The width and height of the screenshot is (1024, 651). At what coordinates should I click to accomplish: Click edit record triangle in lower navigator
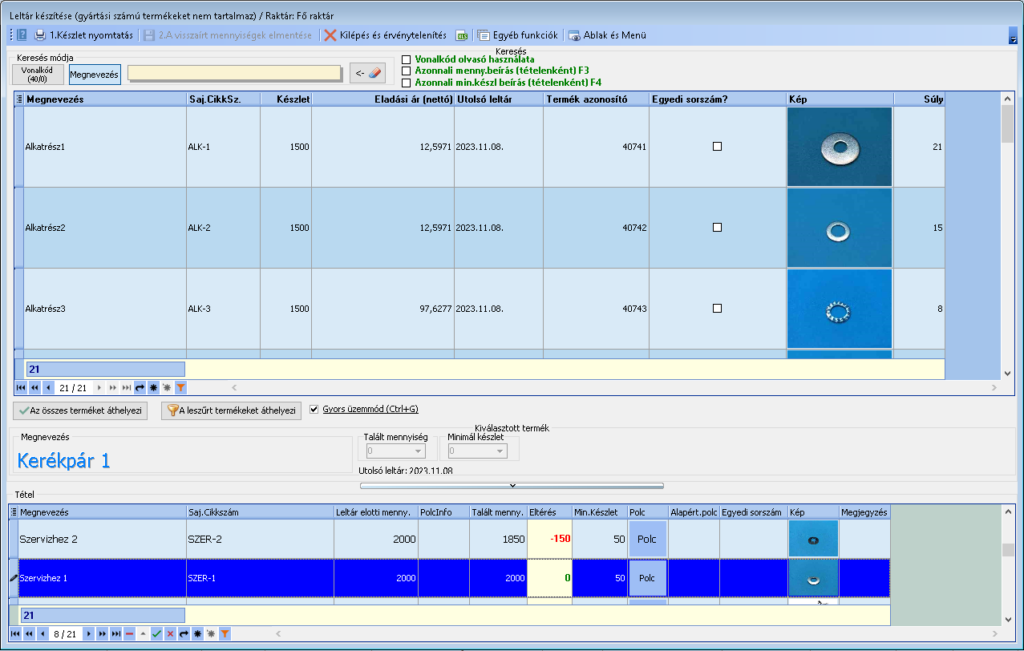(143, 633)
